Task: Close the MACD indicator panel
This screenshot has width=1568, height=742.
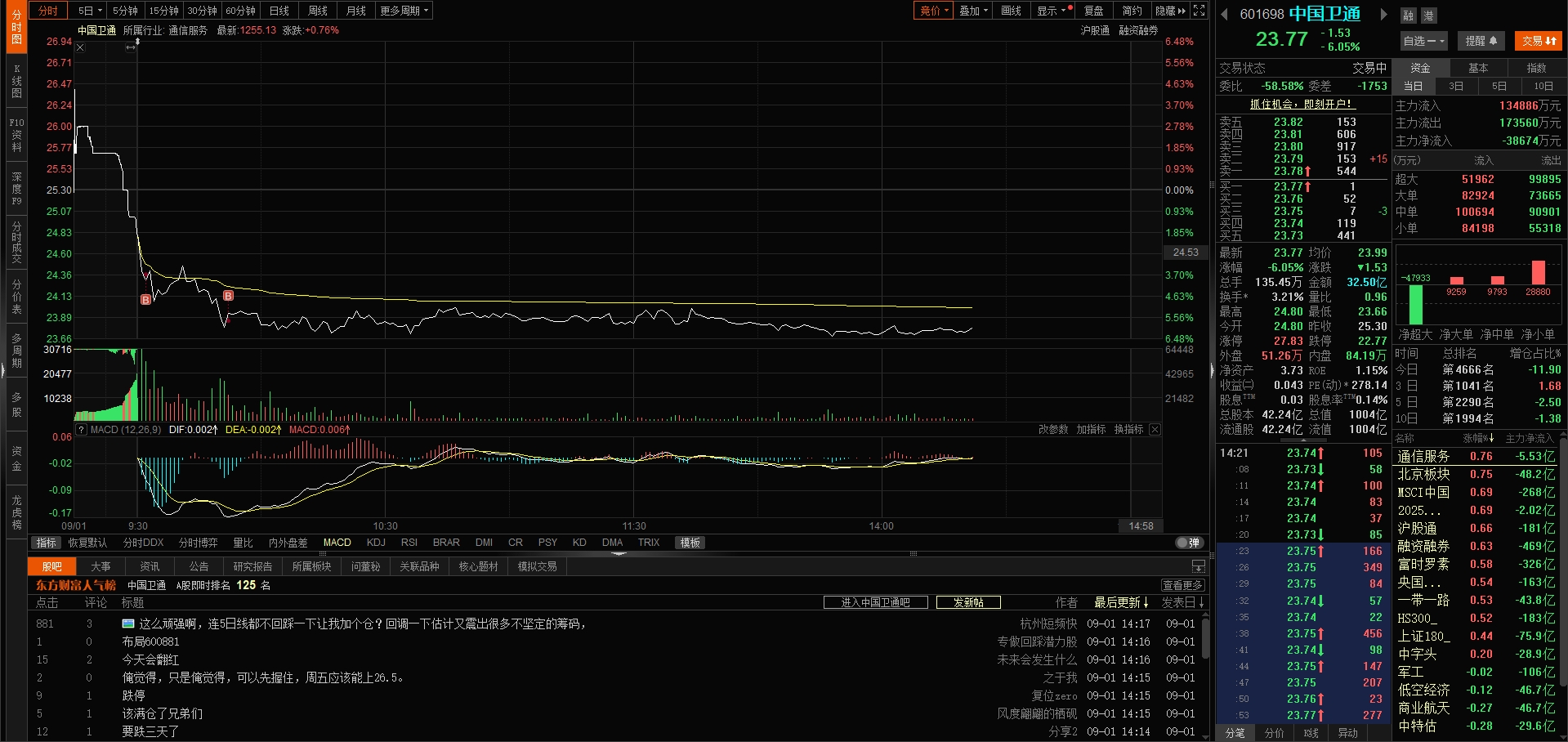Action: click(1155, 430)
